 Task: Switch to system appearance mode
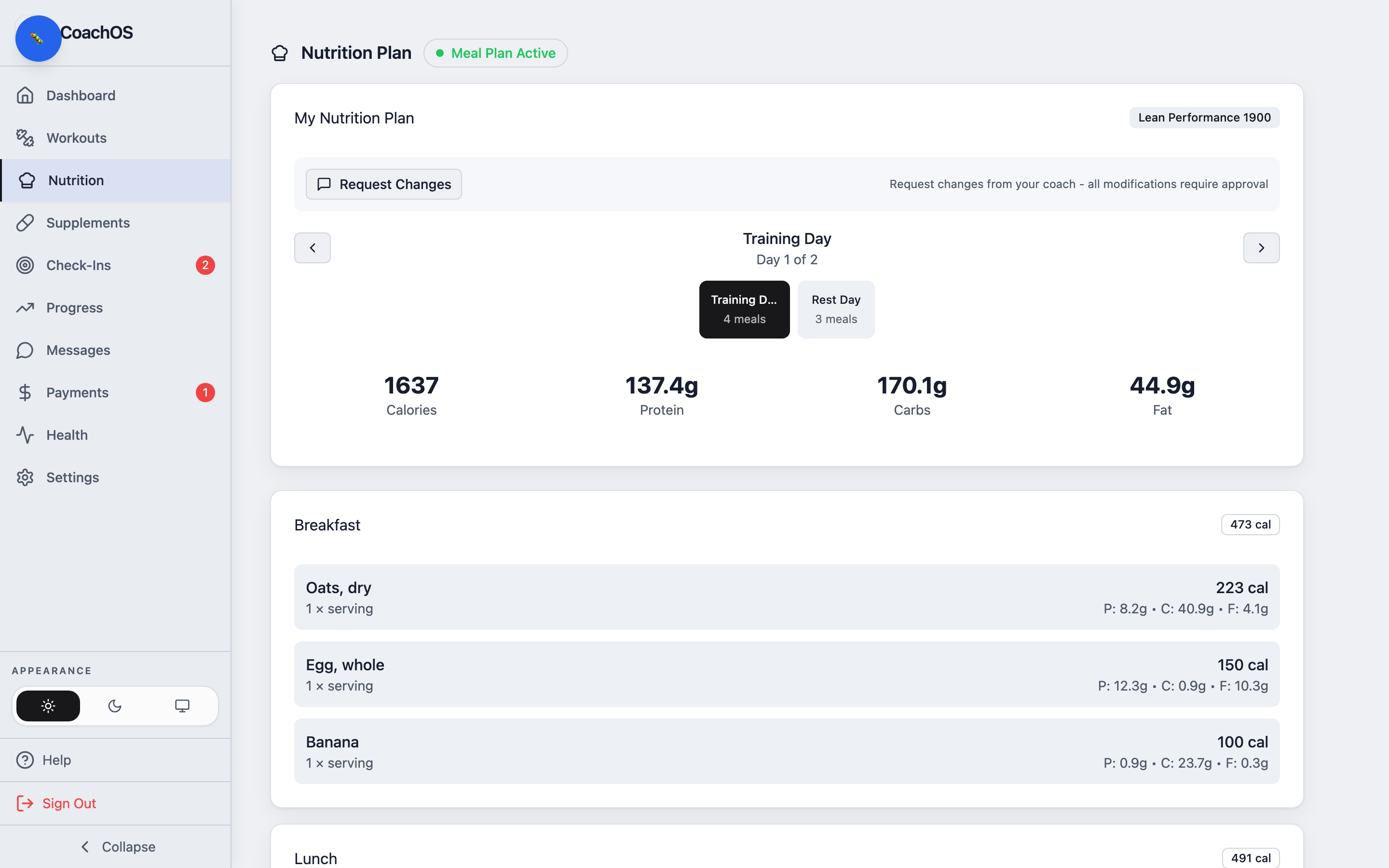[x=182, y=706]
